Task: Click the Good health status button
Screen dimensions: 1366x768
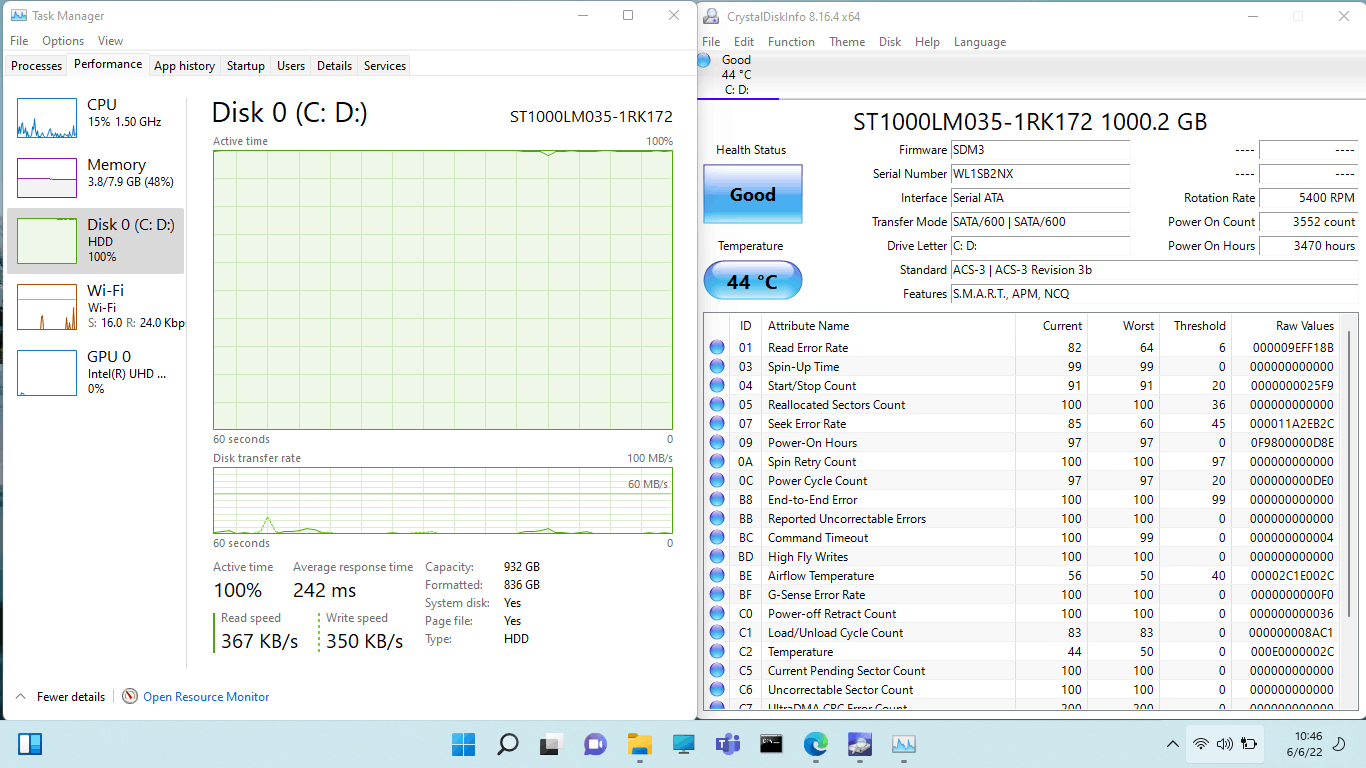Action: [x=753, y=195]
